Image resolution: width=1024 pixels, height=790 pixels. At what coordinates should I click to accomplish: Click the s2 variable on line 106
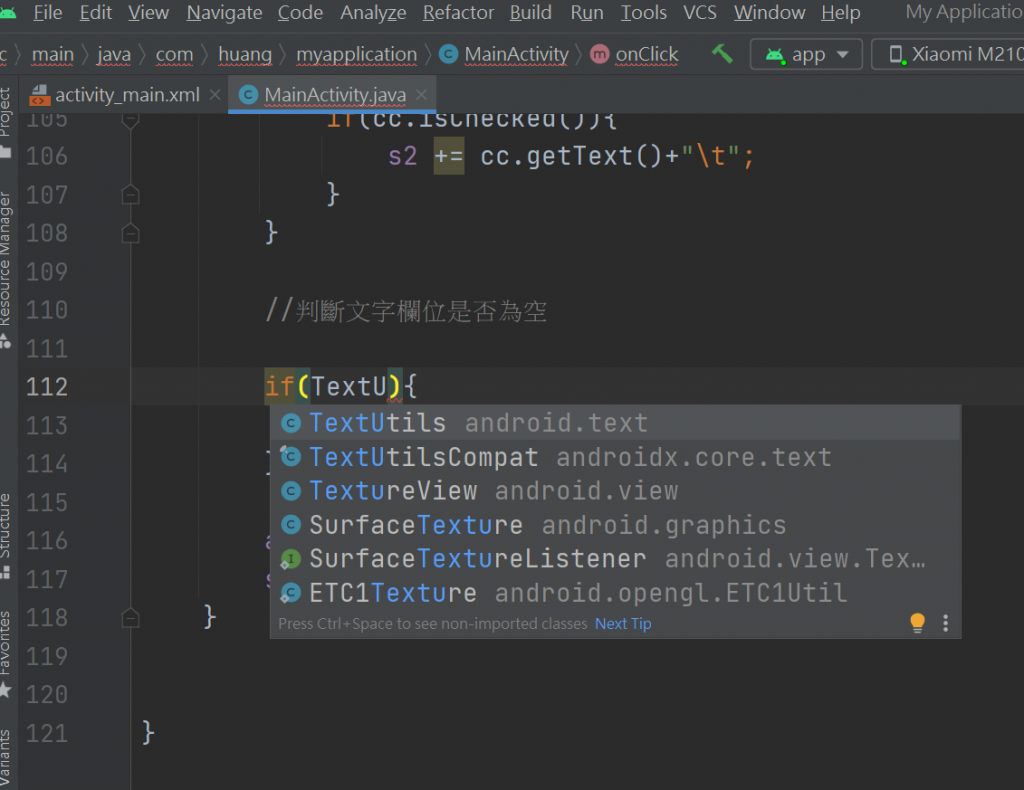click(402, 157)
